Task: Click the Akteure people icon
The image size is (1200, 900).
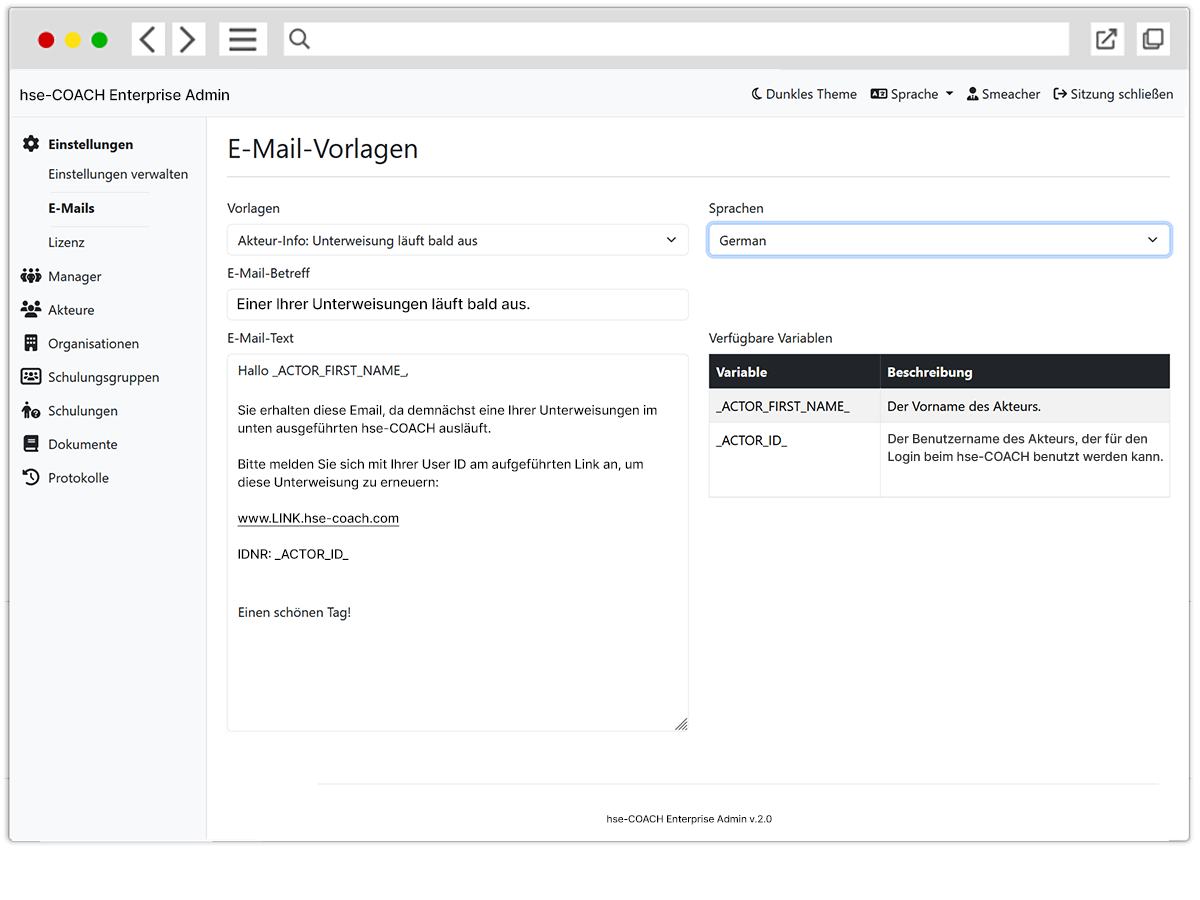Action: (31, 310)
